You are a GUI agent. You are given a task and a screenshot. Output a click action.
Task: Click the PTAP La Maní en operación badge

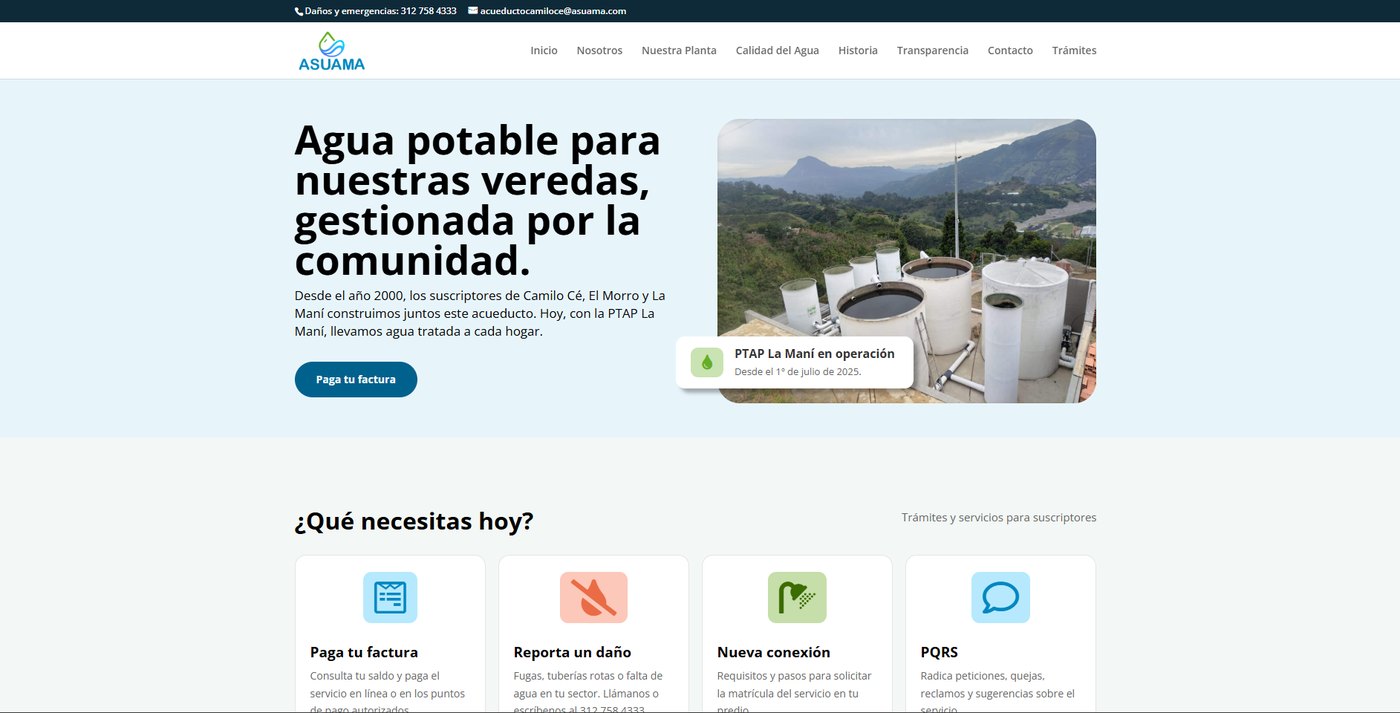795,362
